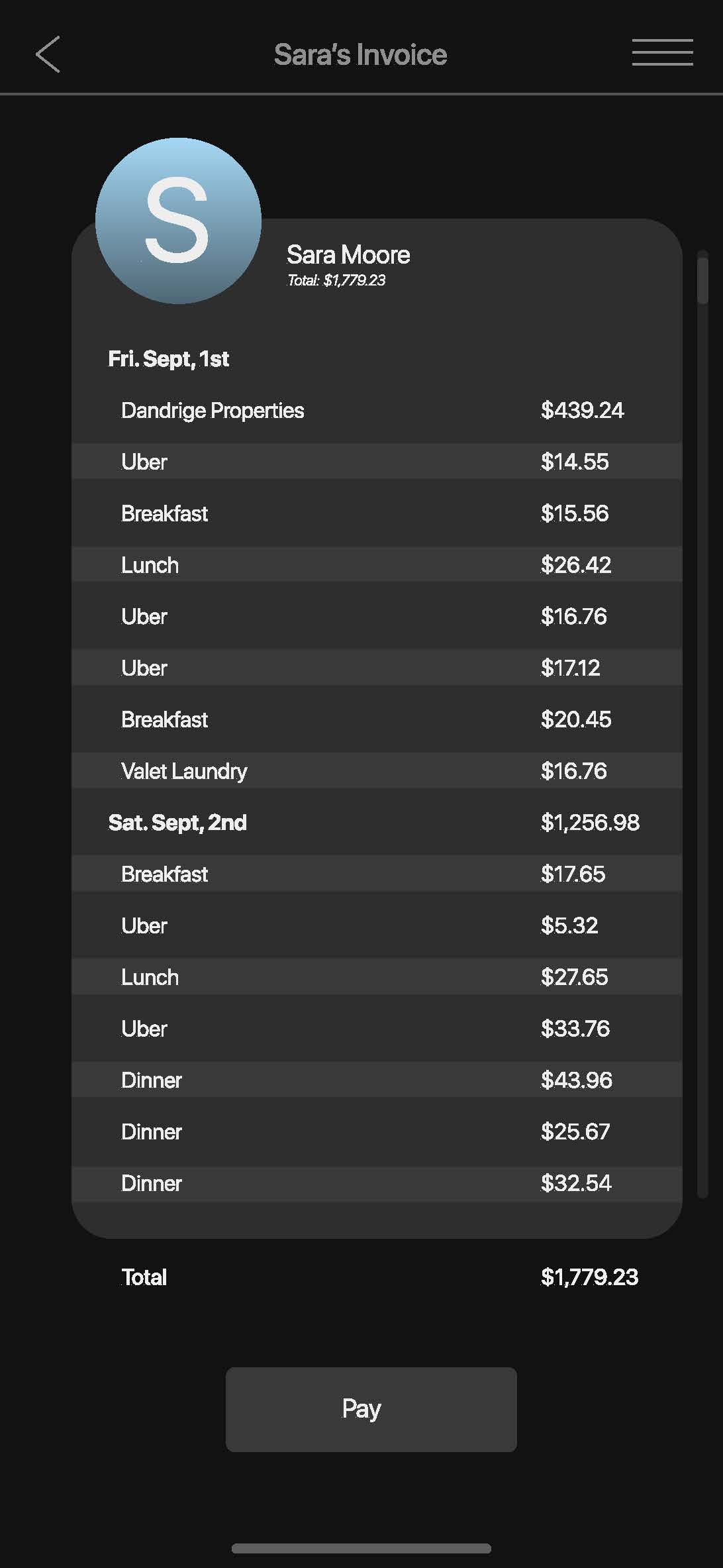Tap the Sat. Sept, 2nd date header

[x=177, y=823]
